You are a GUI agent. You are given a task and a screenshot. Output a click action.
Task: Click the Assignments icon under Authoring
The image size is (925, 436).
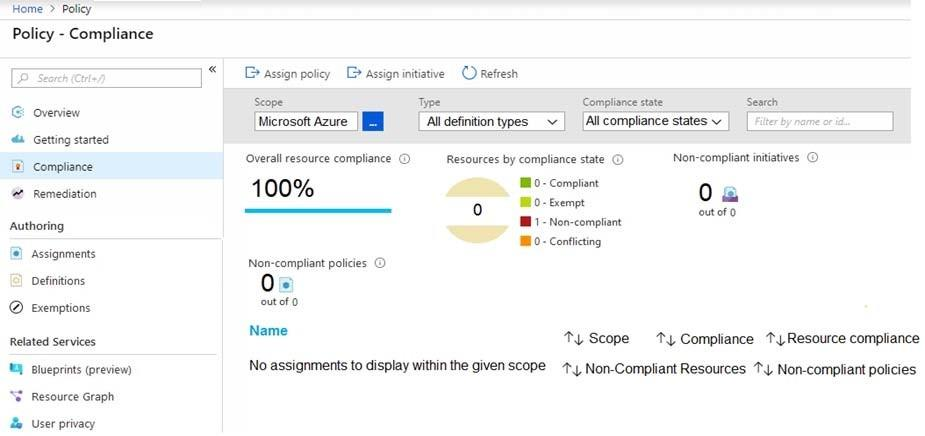(16, 254)
